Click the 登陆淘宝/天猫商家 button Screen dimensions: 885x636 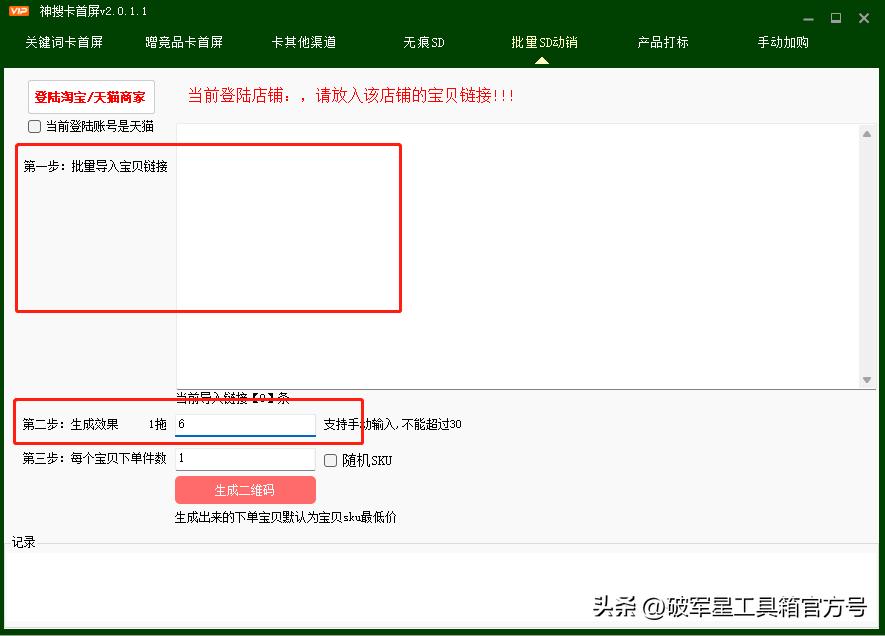coord(91,97)
